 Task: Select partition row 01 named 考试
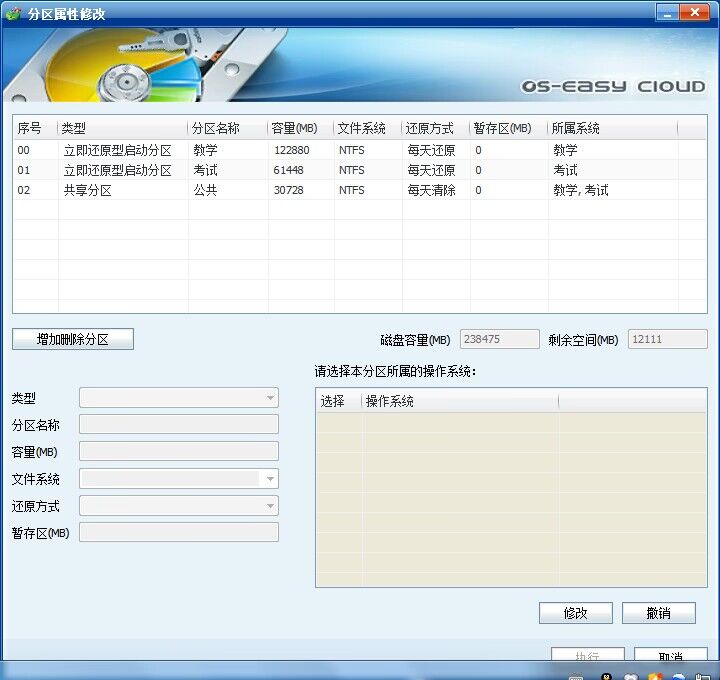(x=300, y=170)
